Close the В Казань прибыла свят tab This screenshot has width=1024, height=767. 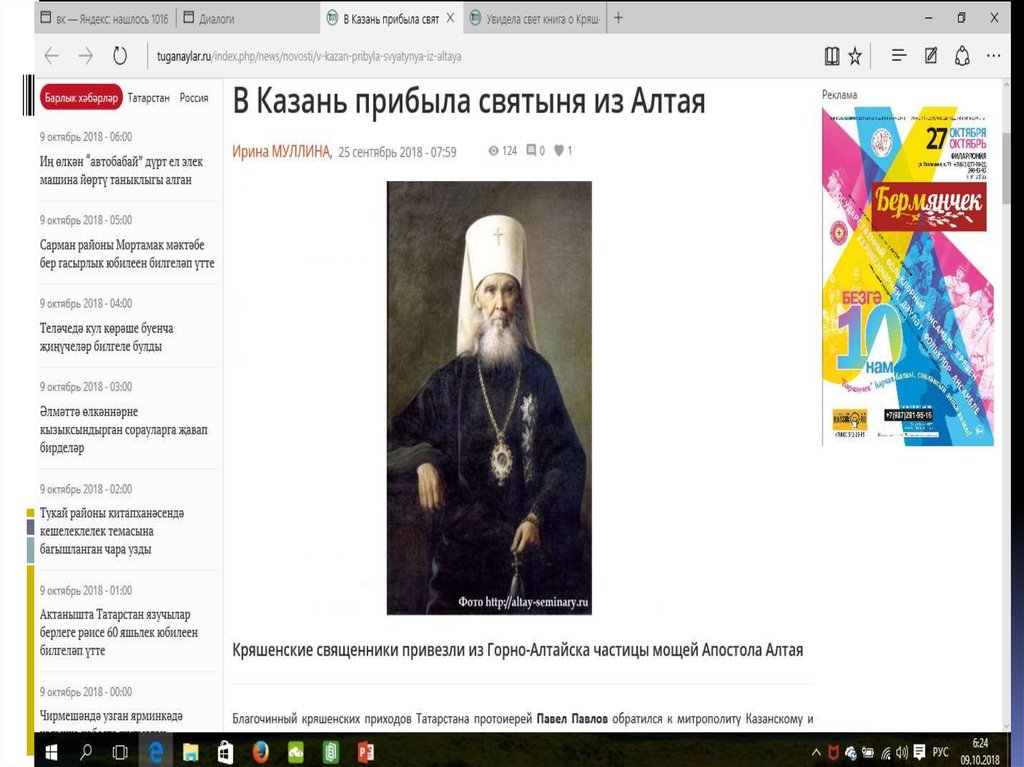451,18
